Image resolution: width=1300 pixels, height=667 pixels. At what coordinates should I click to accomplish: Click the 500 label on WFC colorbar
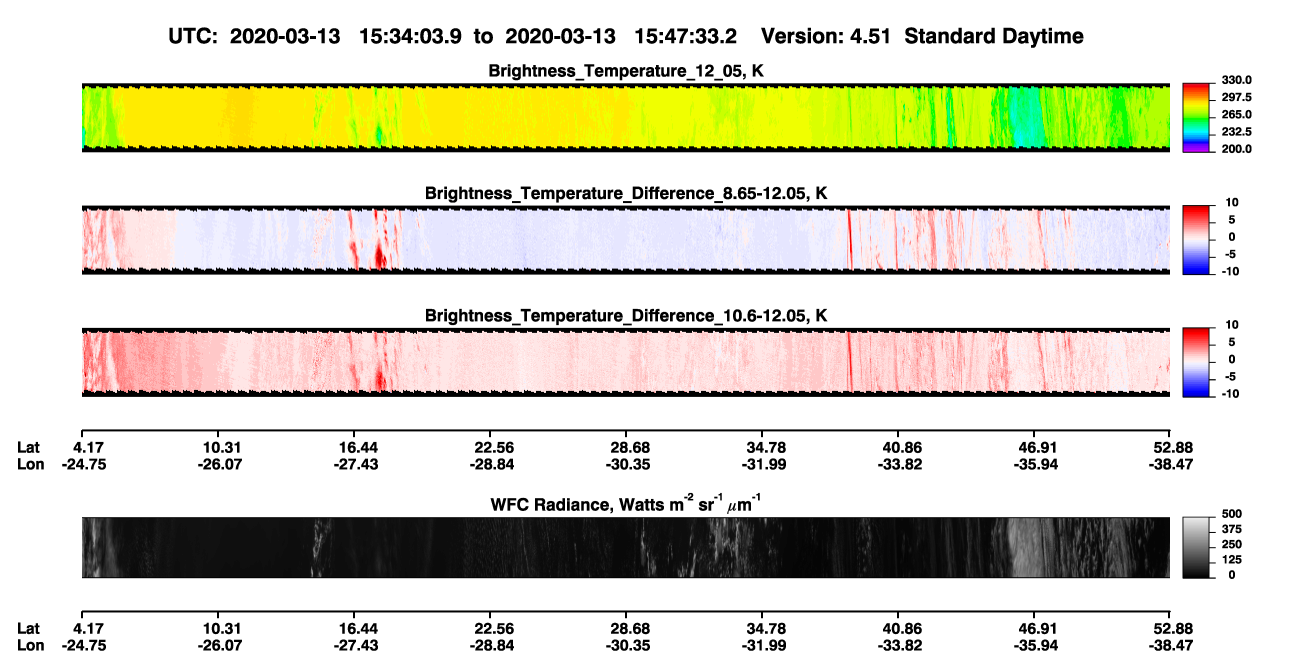1231,514
